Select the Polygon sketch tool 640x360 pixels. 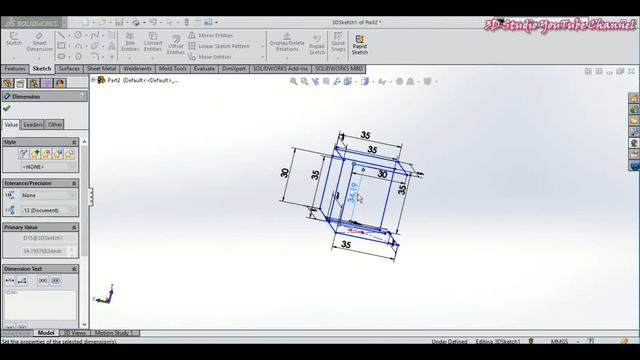pos(78,56)
